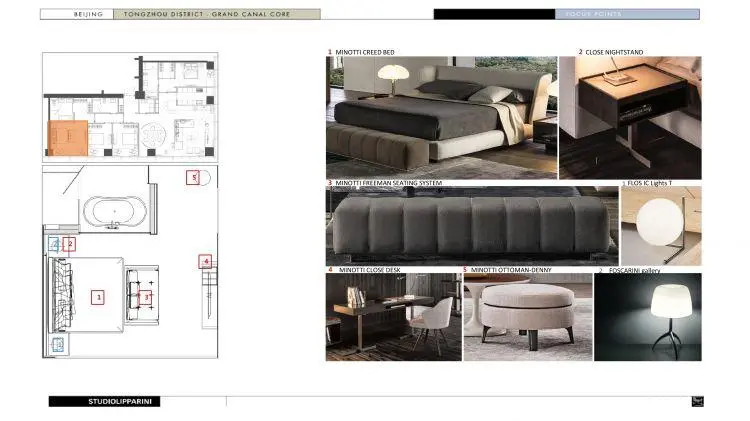Select the Foscarini gallery lamp image
Viewport: 750px width, 421px height.
point(647,317)
